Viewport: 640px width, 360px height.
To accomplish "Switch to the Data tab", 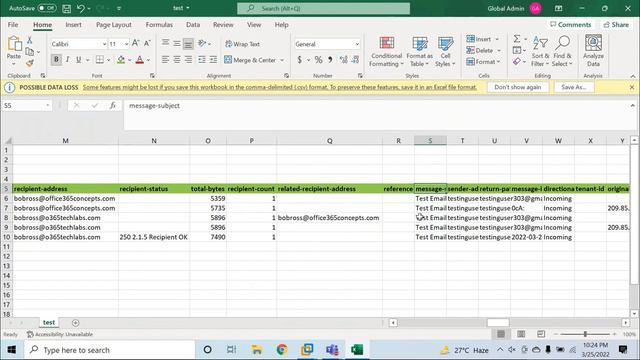I will 193,25.
